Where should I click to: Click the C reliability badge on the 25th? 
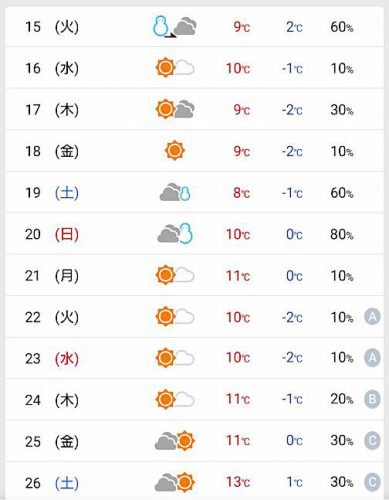372,441
